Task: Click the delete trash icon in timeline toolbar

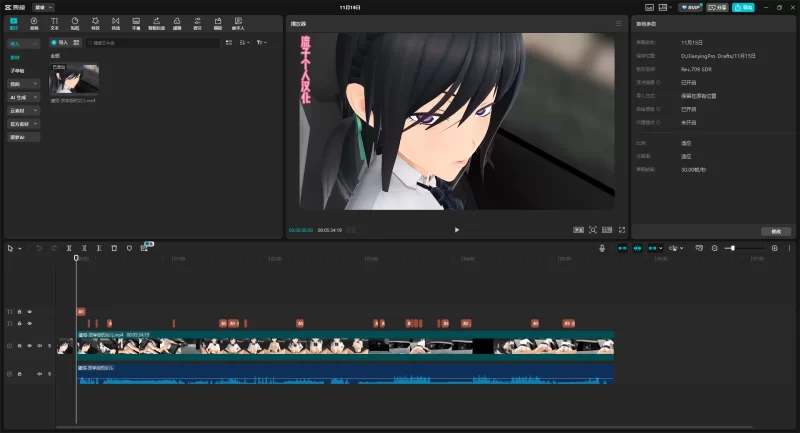Action: [114, 247]
